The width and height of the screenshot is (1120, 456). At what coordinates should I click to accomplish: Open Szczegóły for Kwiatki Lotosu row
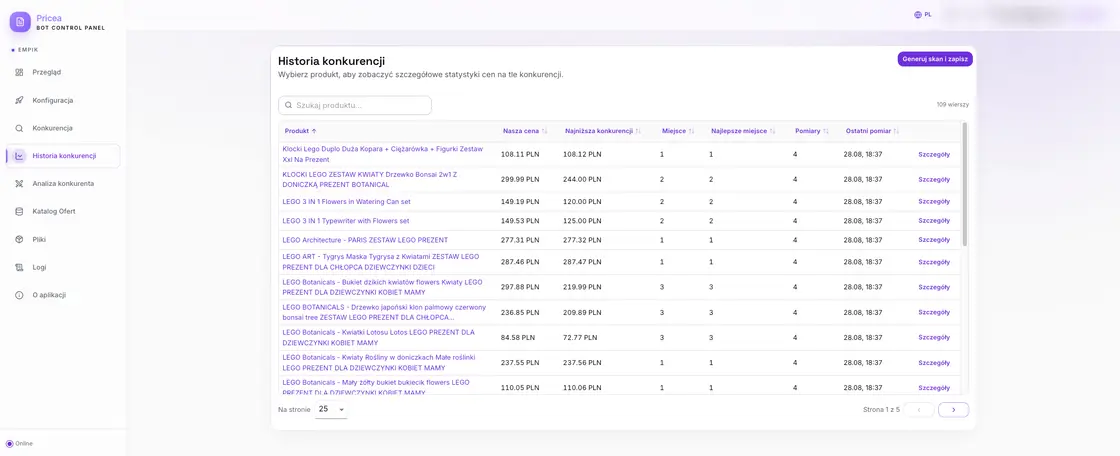(934, 337)
